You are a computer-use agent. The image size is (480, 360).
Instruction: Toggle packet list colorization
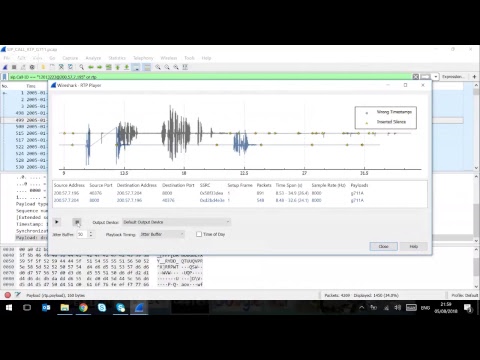click(147, 67)
